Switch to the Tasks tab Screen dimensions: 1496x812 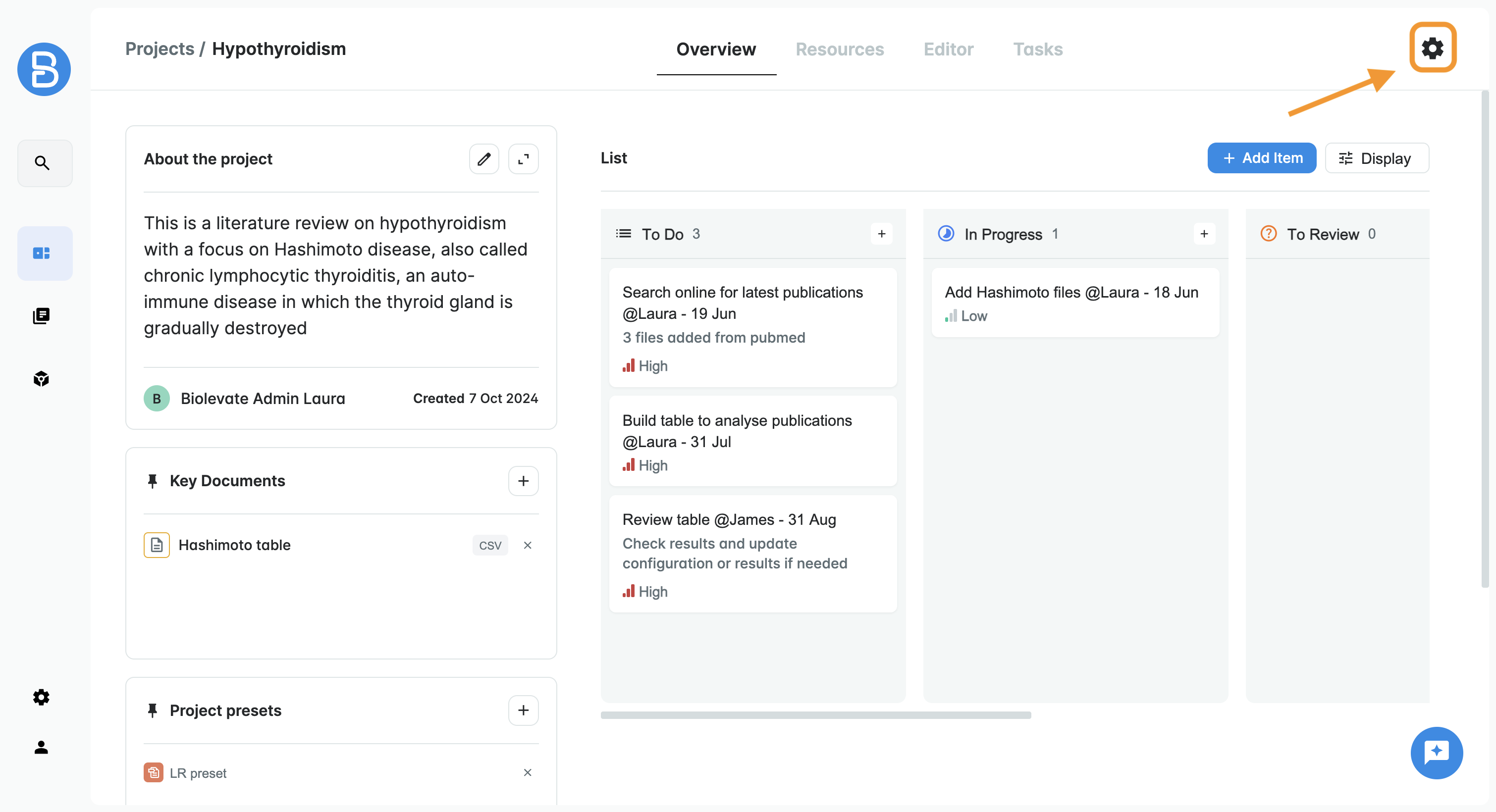tap(1038, 50)
